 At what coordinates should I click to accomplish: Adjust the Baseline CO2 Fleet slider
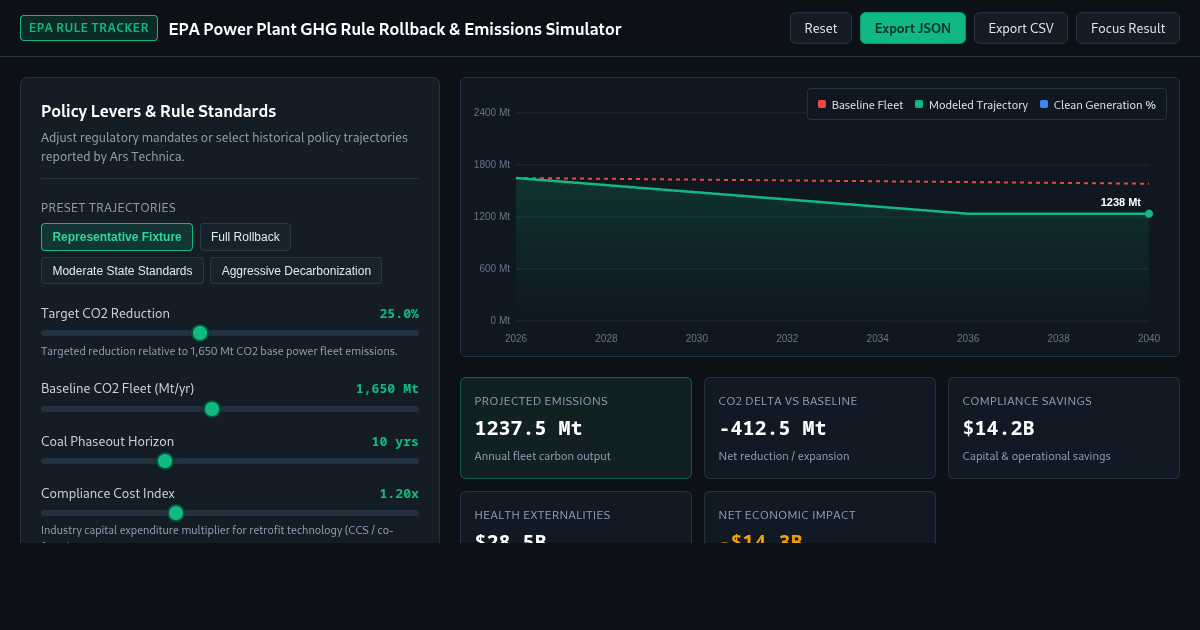click(x=230, y=409)
